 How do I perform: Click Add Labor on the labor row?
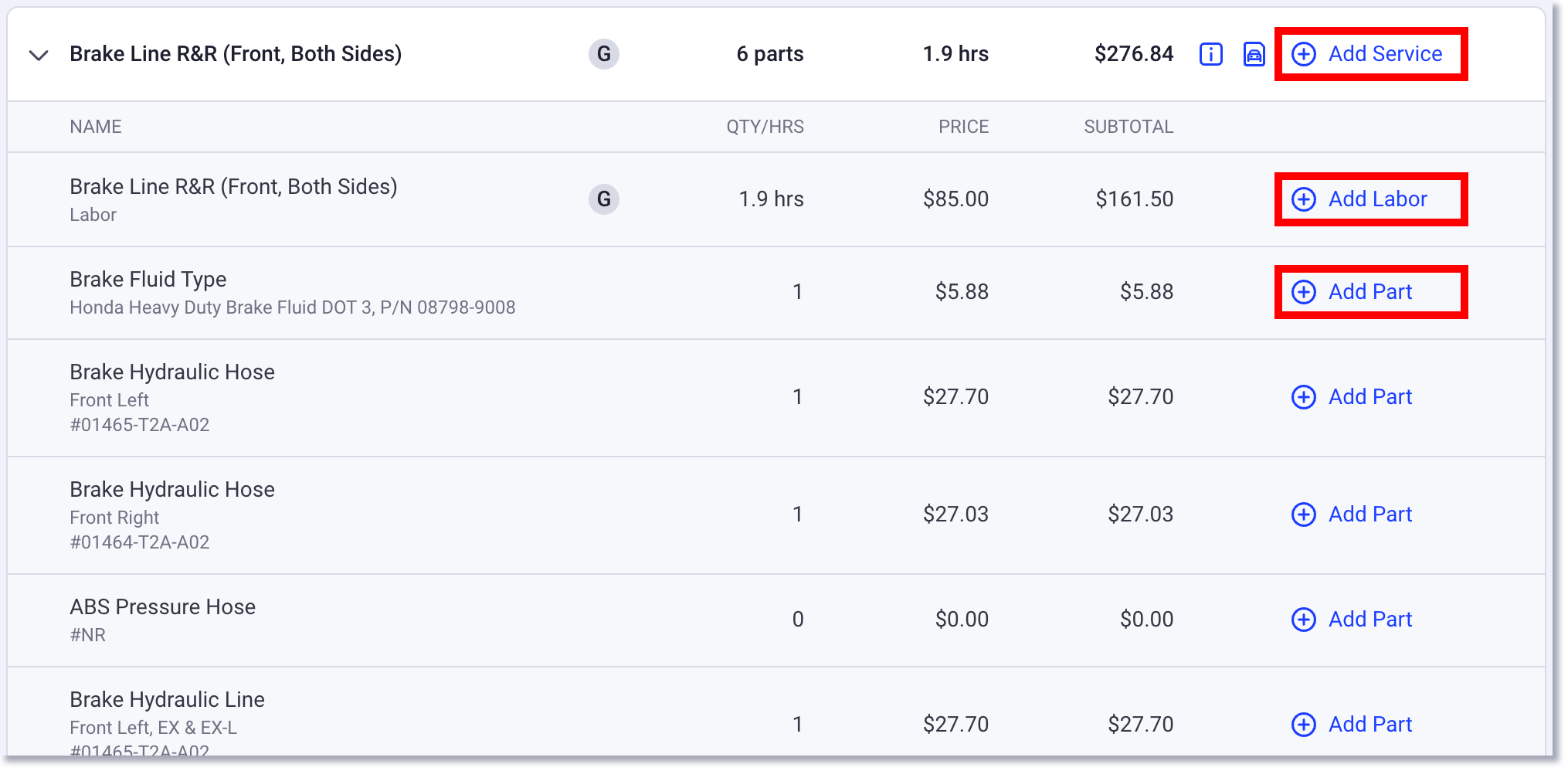(x=1377, y=199)
